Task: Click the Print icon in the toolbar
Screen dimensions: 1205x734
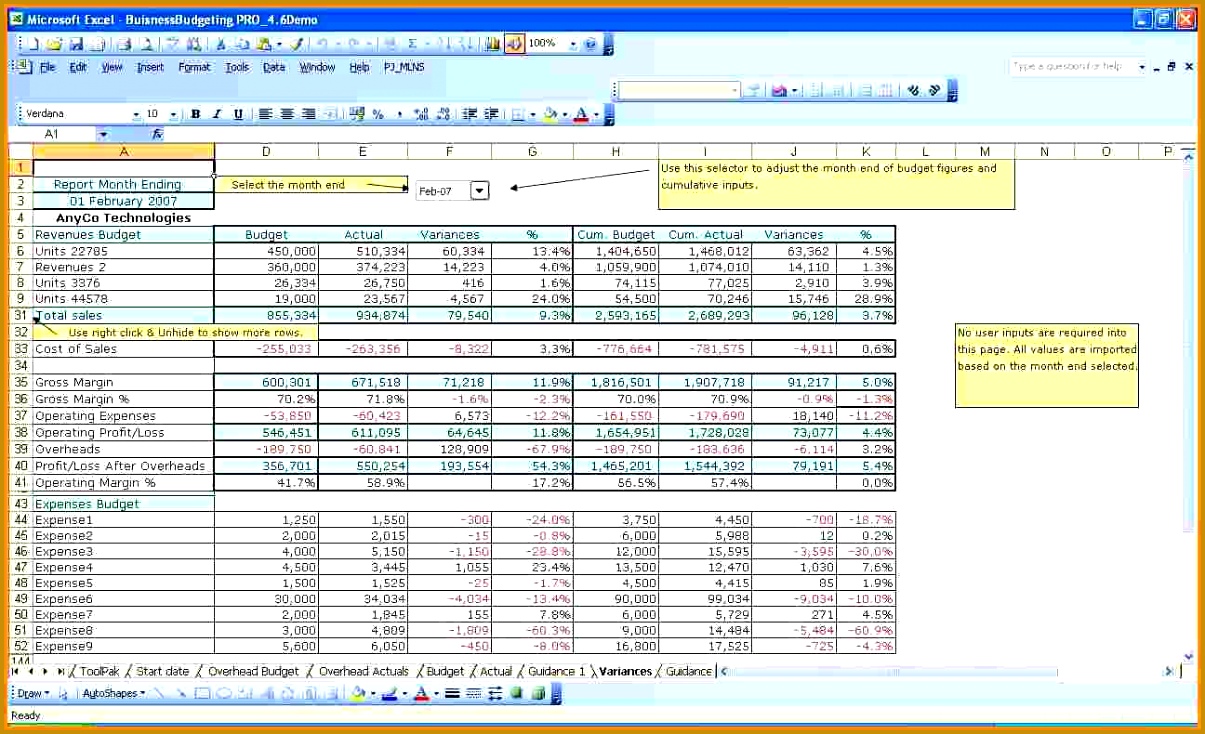Action: 124,44
